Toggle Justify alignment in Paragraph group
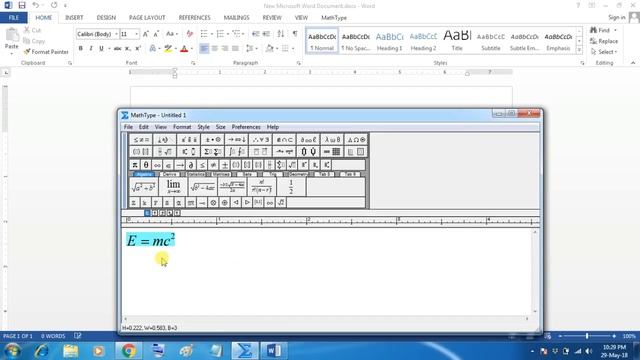This screenshot has height=360, width=640. 235,49
